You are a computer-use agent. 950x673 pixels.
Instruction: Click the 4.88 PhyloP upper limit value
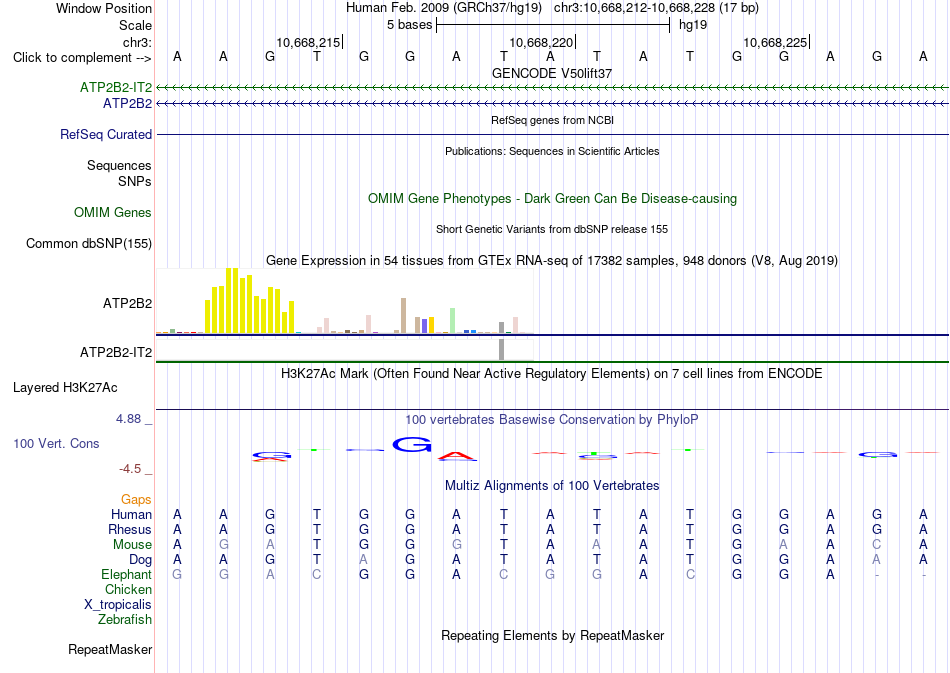(128, 419)
